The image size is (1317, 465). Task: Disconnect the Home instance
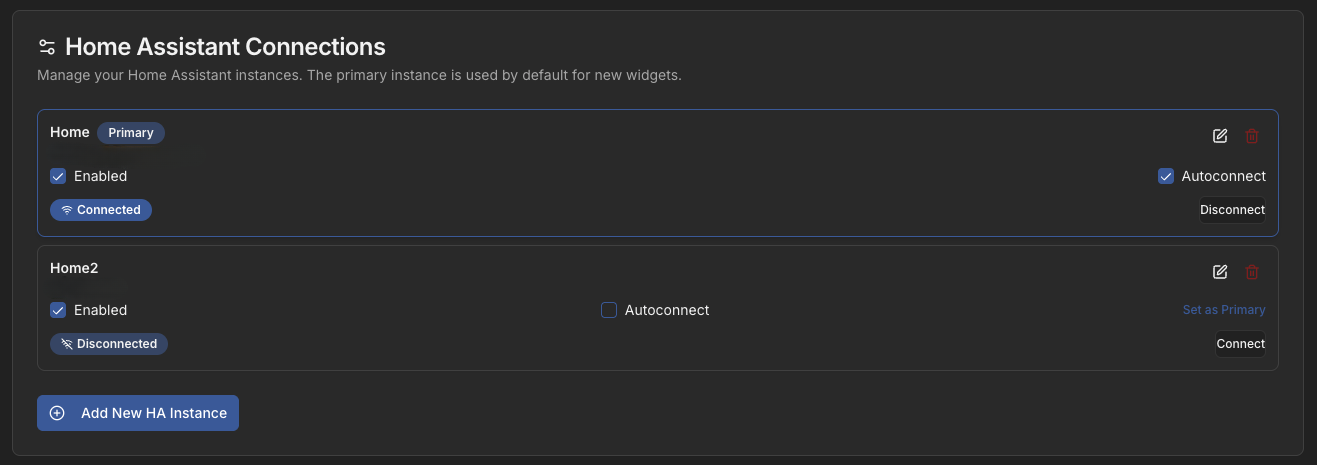click(x=1232, y=210)
